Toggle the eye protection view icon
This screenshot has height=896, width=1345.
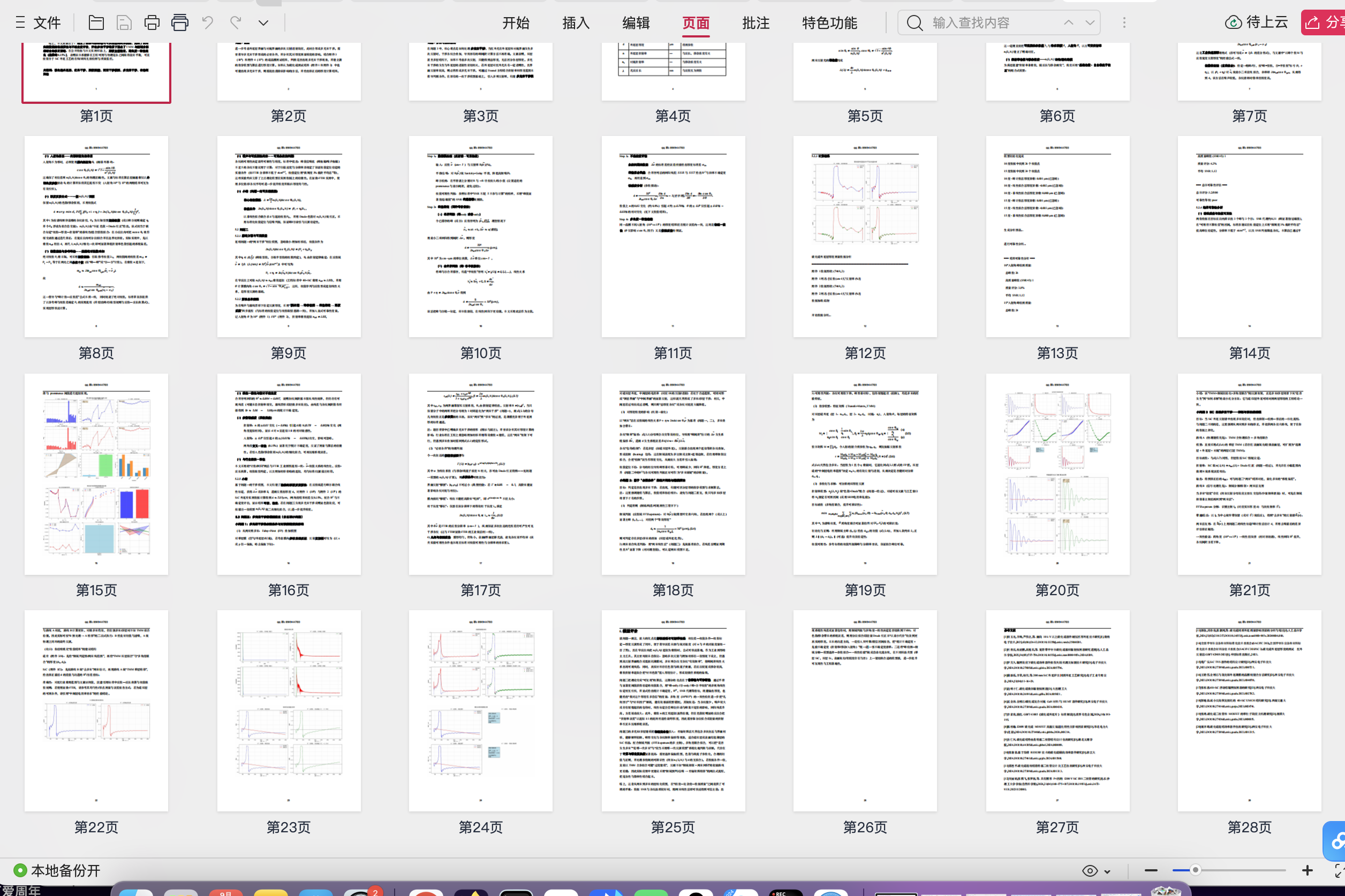(1090, 871)
